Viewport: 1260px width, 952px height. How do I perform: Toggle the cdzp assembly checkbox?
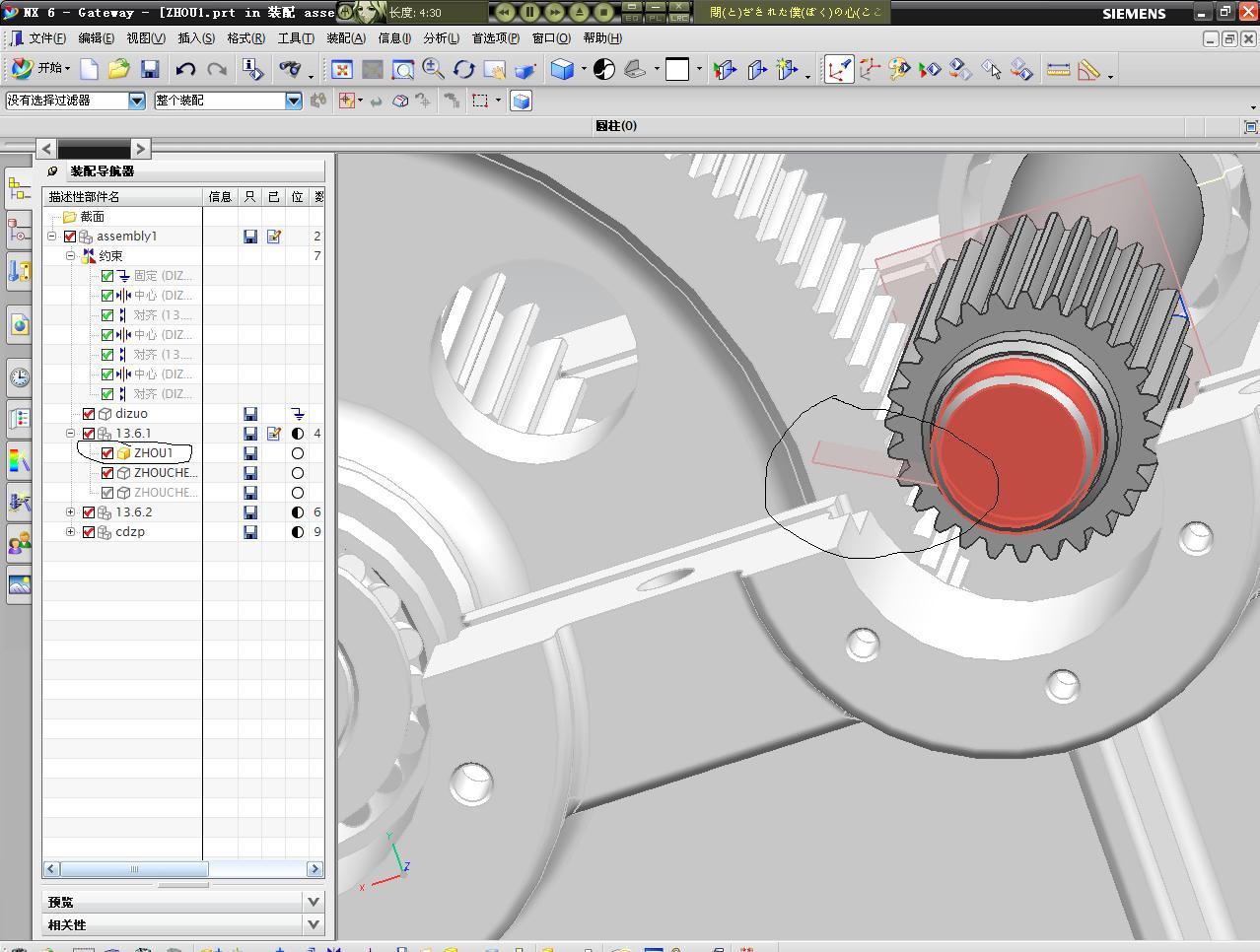click(89, 532)
